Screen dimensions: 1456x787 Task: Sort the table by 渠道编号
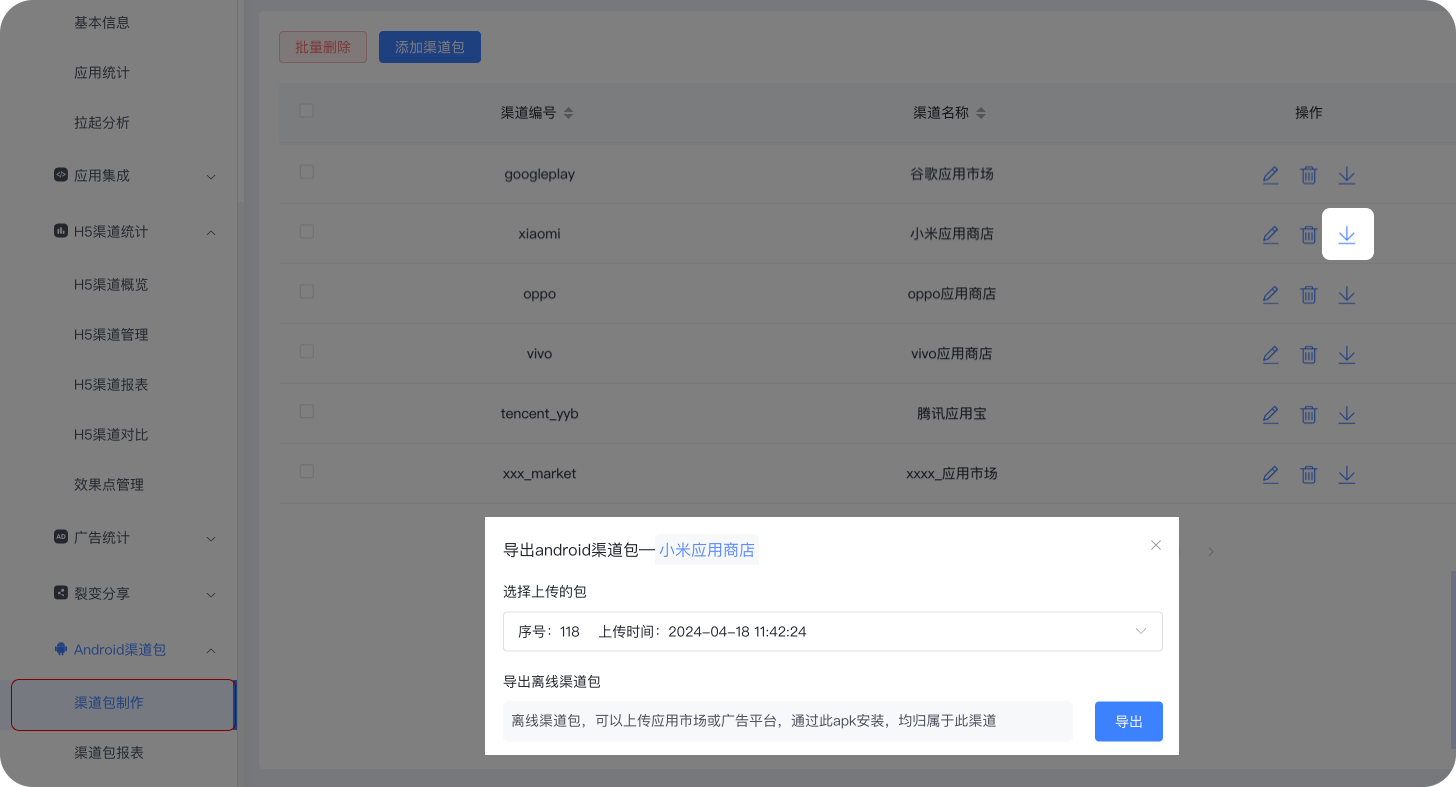(567, 112)
